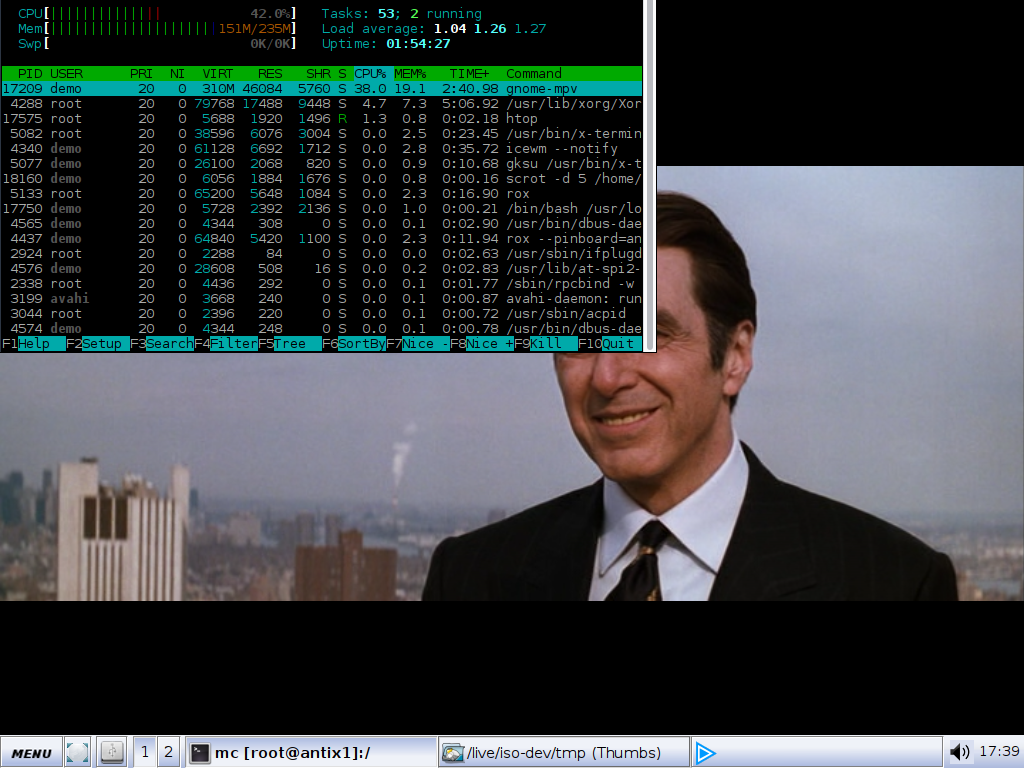This screenshot has height=768, width=1024.
Task: Open the MENU start button
Action: click(31, 752)
